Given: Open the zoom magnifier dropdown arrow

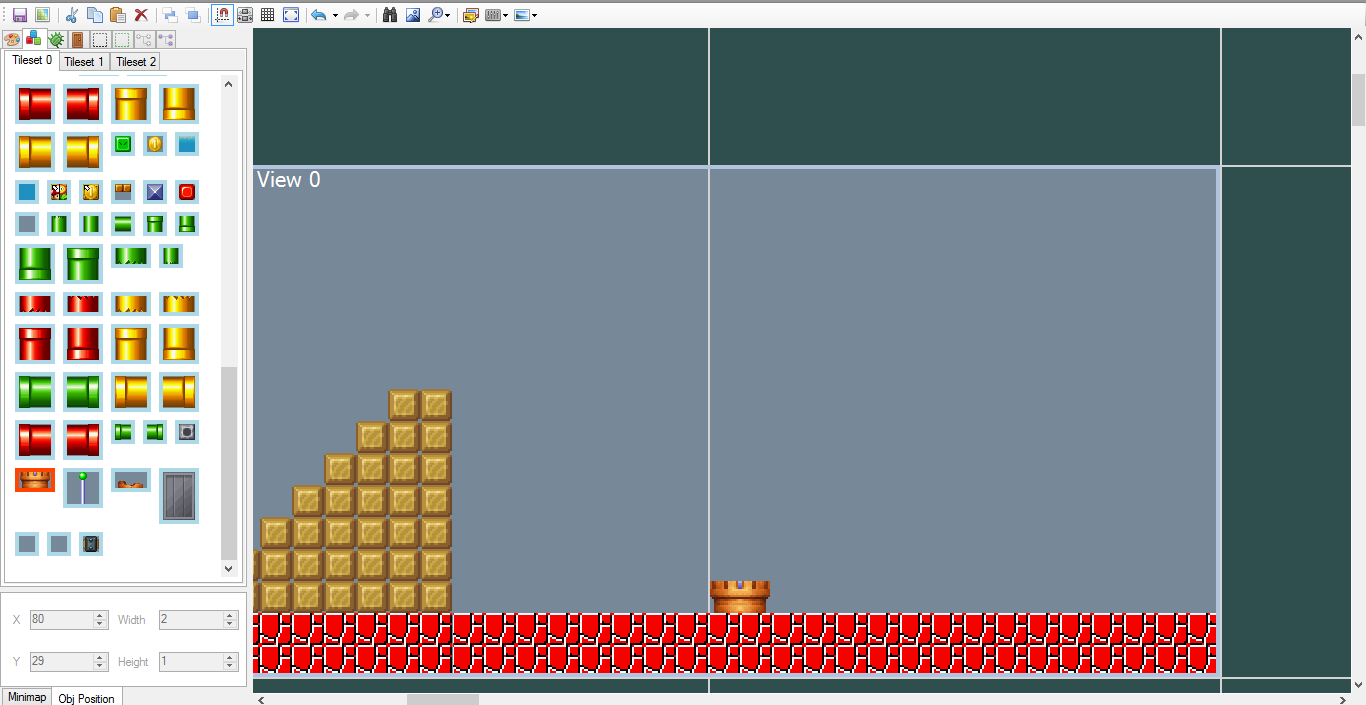Looking at the screenshot, I should click(x=447, y=16).
